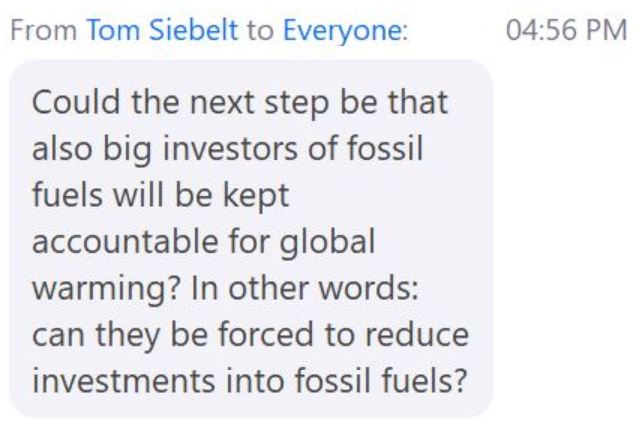
Task: Click the 04:56 PM message timestamp
Action: tap(566, 30)
